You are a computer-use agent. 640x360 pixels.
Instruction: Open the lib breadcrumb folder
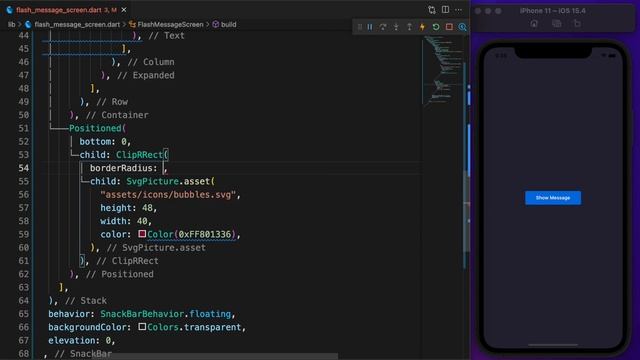click(x=11, y=24)
